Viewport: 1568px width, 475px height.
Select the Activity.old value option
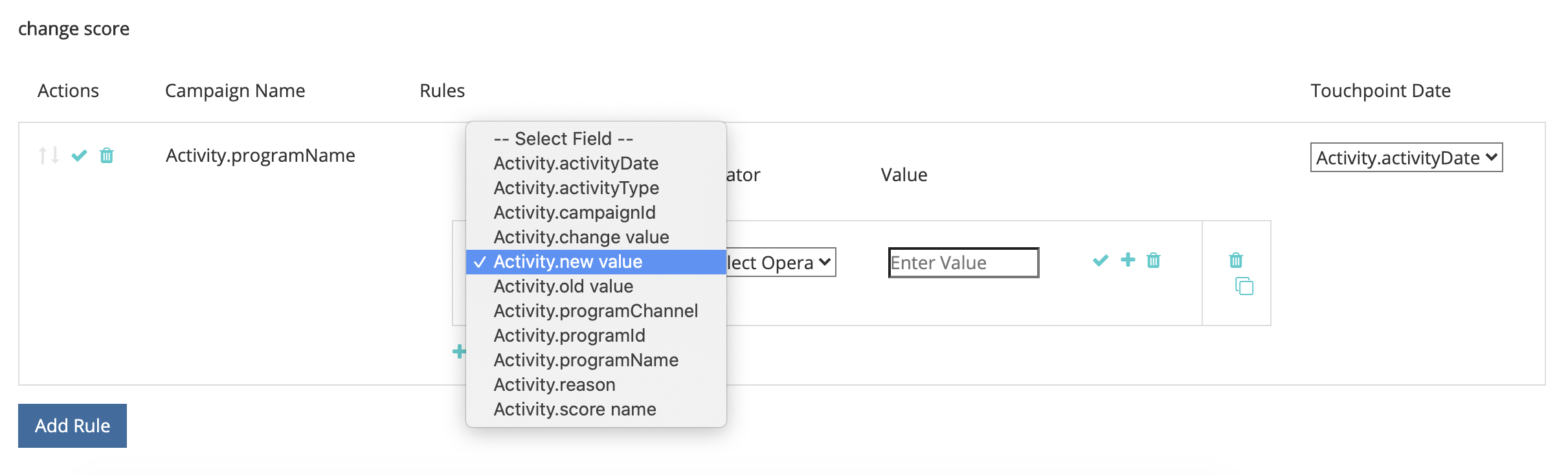563,286
